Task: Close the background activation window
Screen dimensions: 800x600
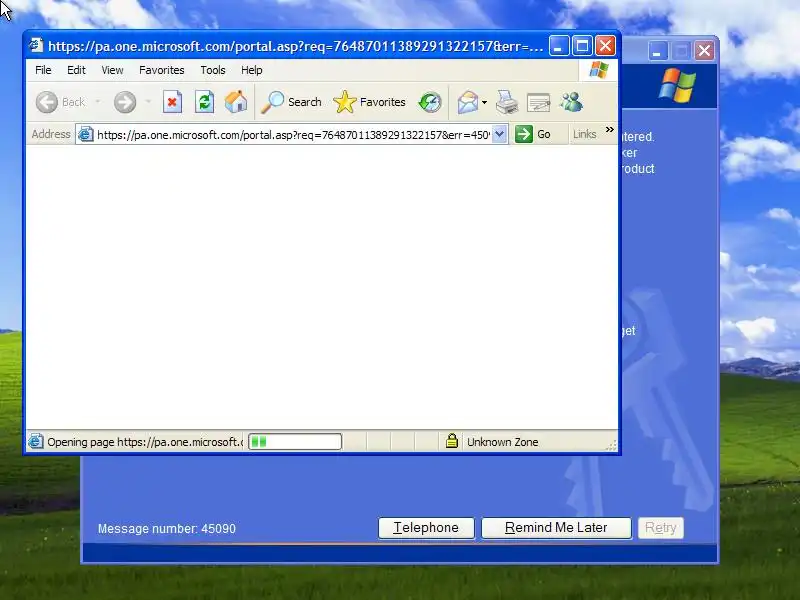Action: pos(704,51)
